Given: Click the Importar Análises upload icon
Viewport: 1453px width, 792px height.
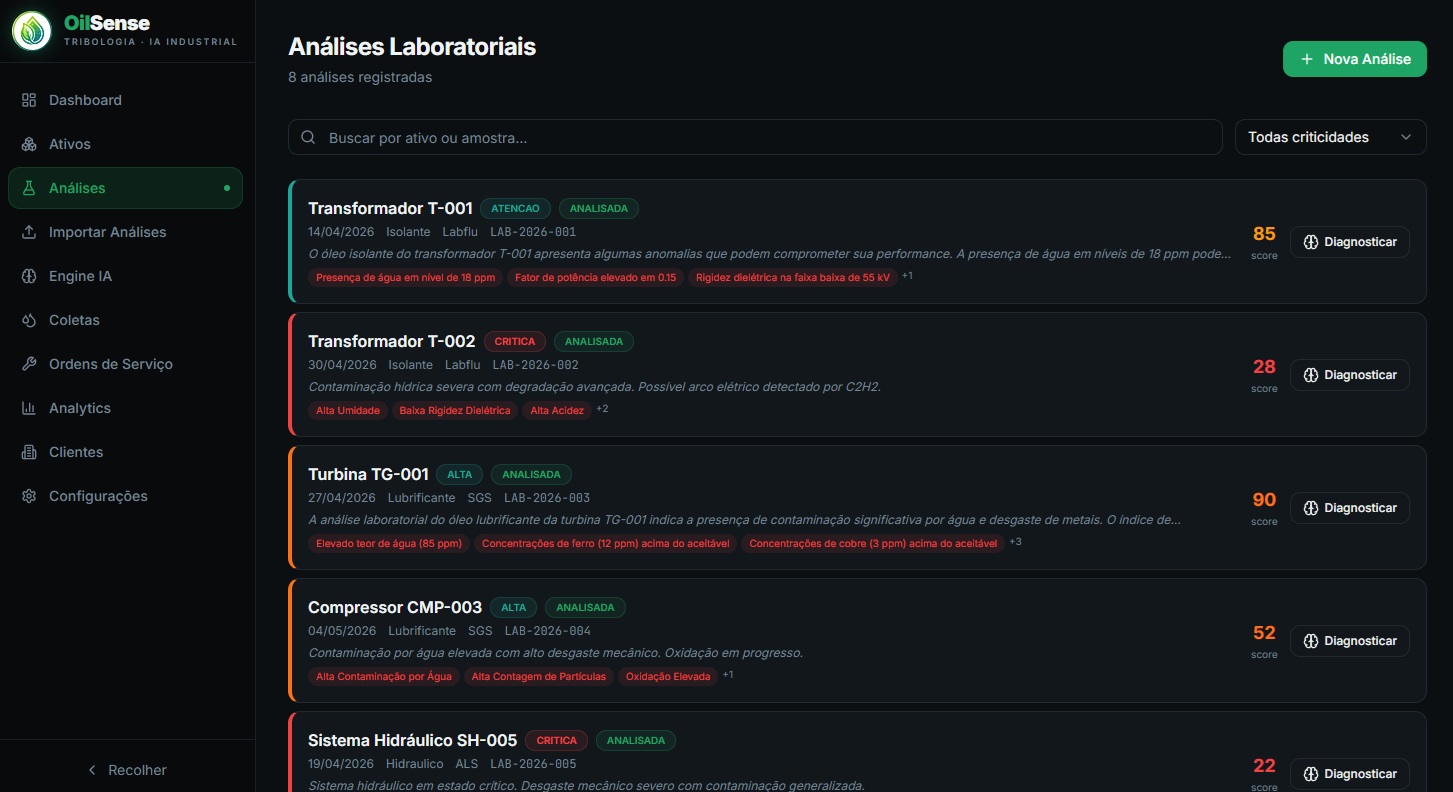Looking at the screenshot, I should coord(29,232).
